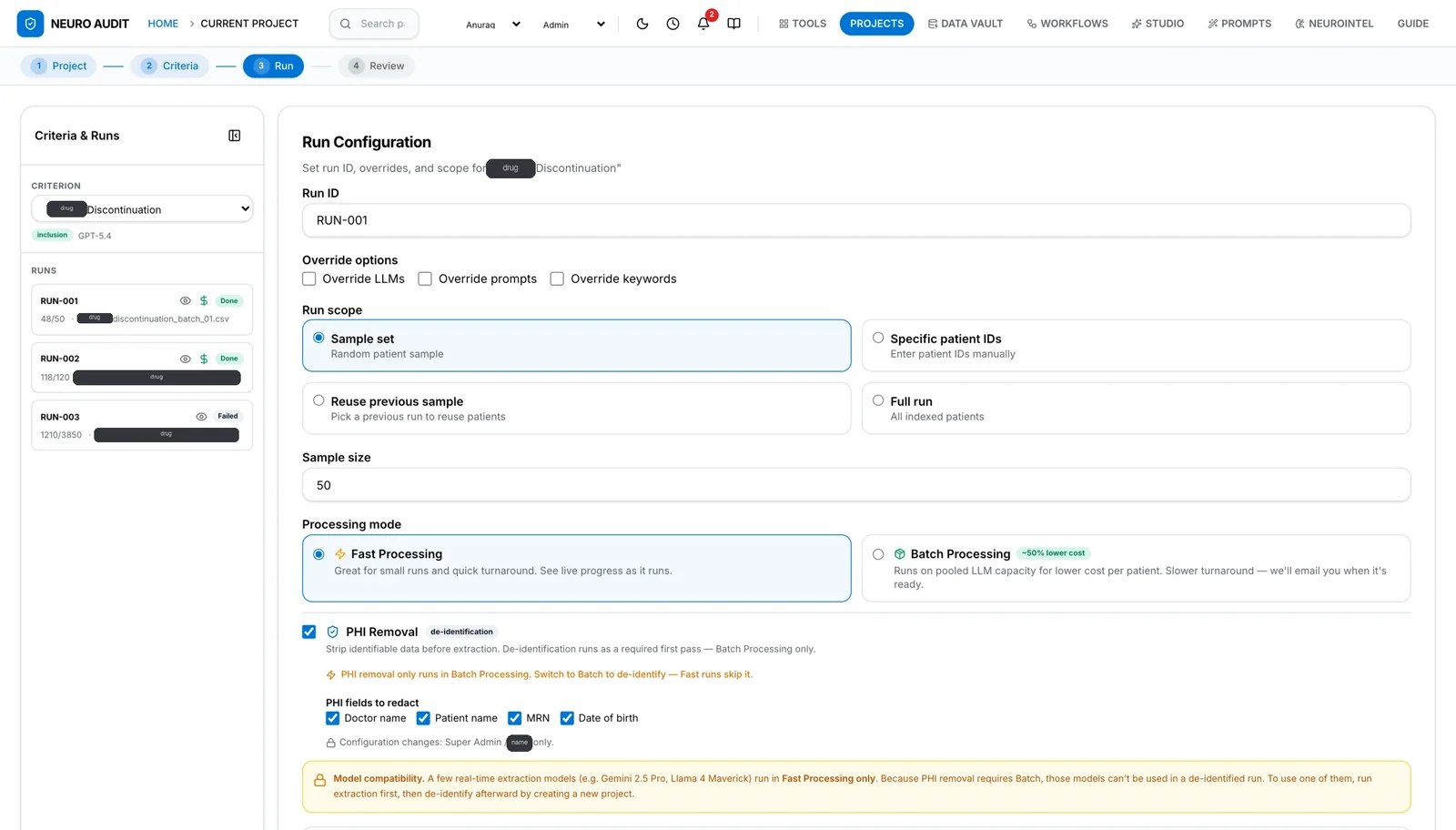Click the PHI Removal shield icon
Screen dimensions: 1456x830
[x=332, y=632]
